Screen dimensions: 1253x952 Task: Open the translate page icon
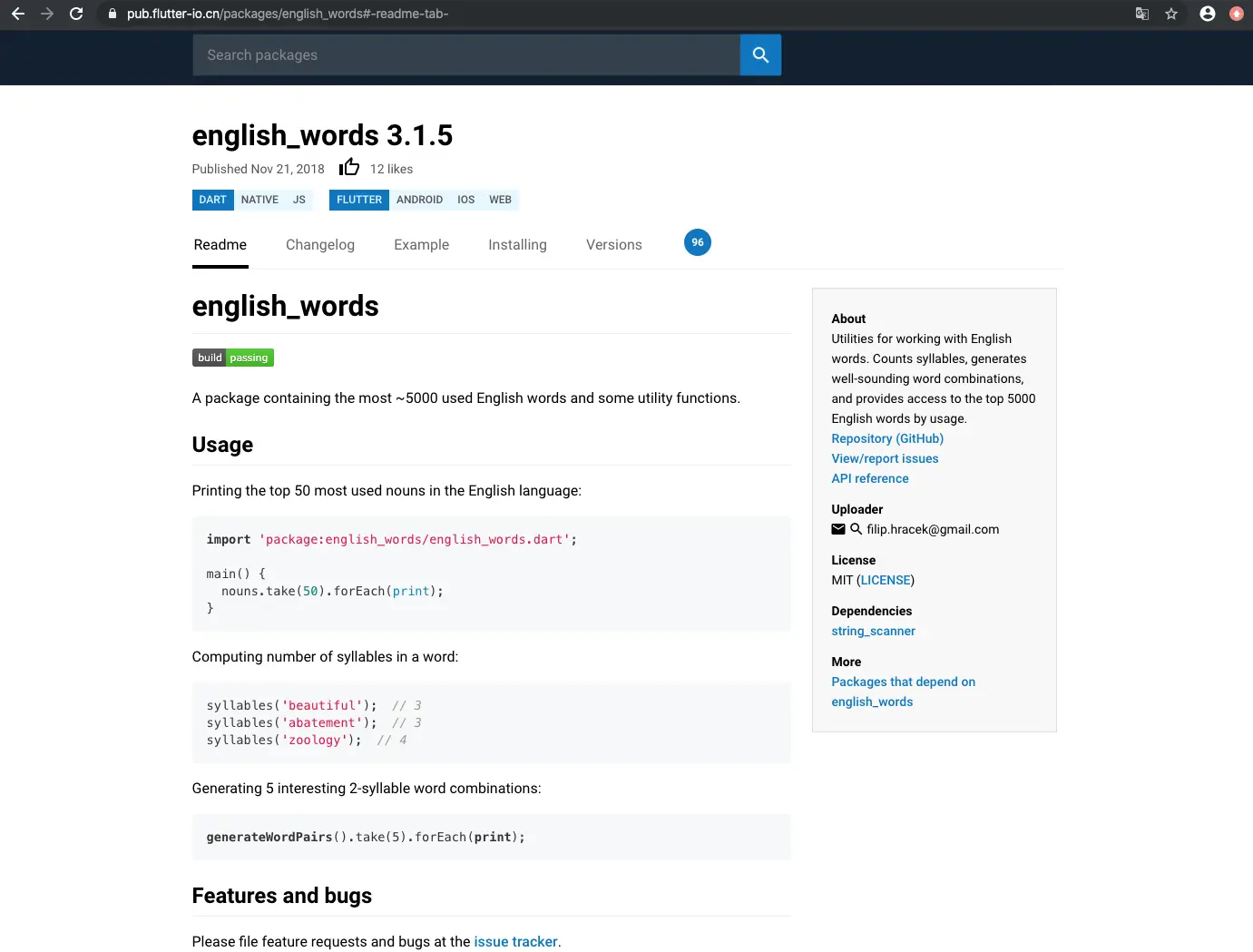pos(1142,14)
